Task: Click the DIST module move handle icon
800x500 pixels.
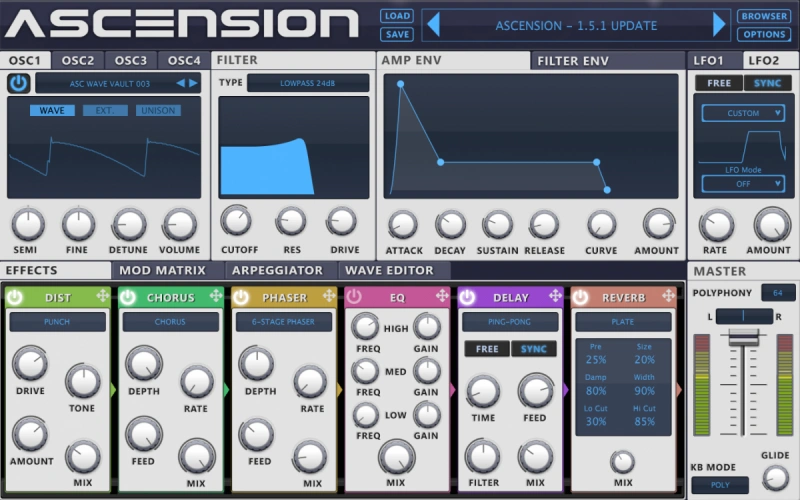Action: [103, 295]
